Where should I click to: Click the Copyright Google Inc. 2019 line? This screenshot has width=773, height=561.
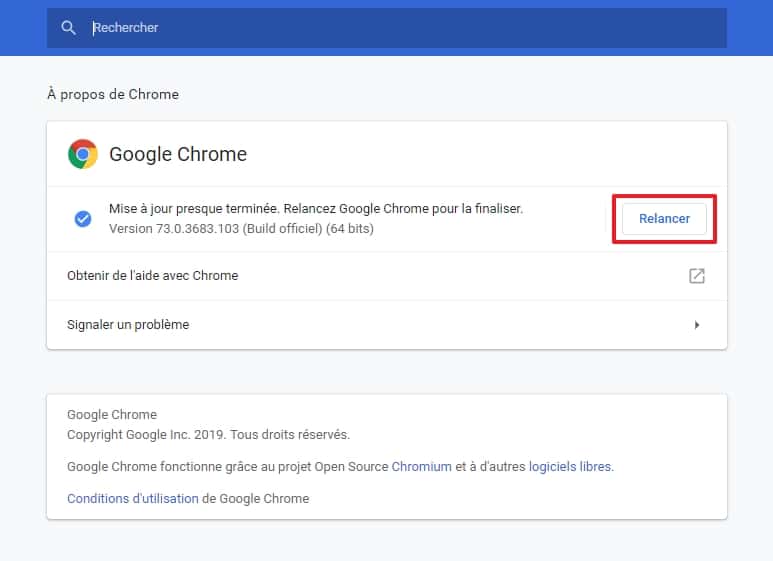pos(208,434)
